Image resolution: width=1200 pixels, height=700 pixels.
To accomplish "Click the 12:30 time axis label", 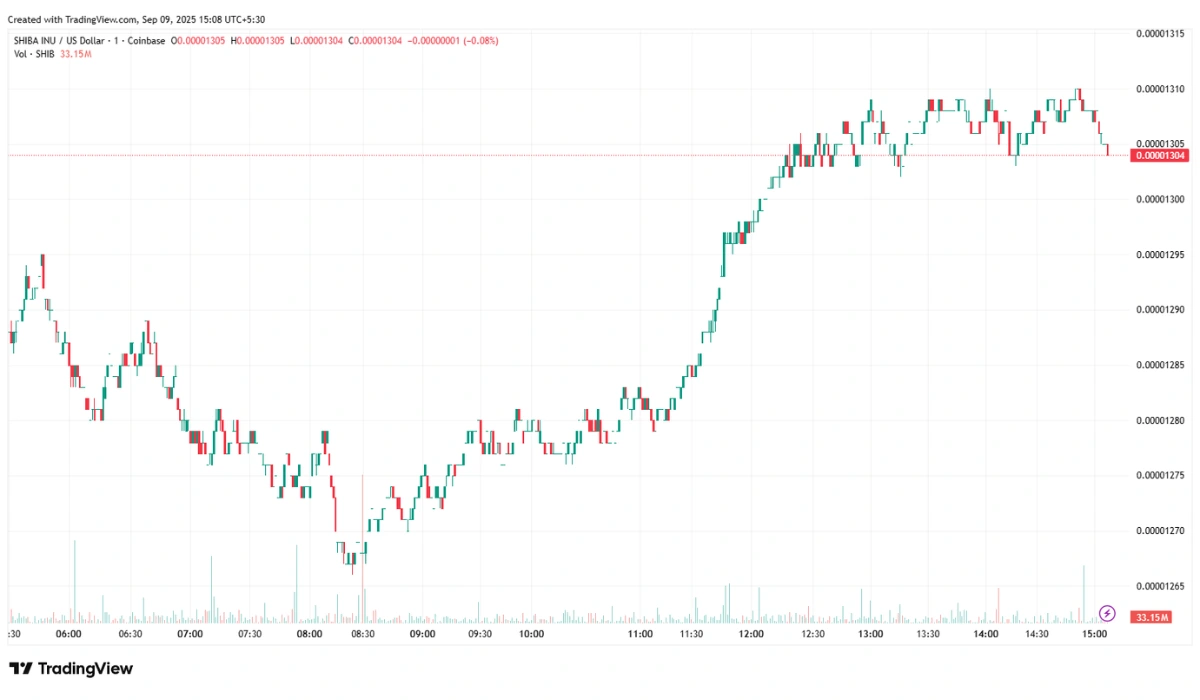I will [811, 634].
